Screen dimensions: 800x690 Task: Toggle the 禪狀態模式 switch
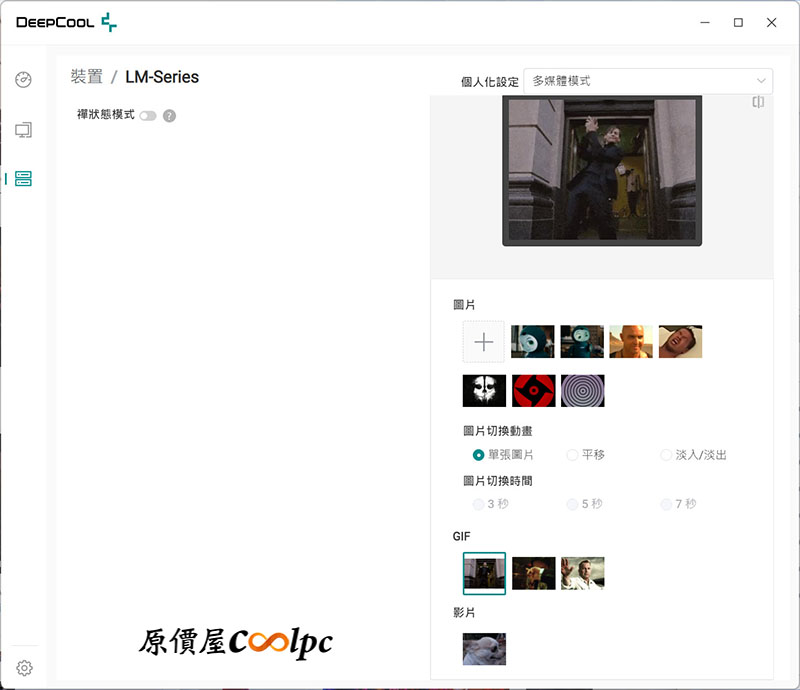148,116
